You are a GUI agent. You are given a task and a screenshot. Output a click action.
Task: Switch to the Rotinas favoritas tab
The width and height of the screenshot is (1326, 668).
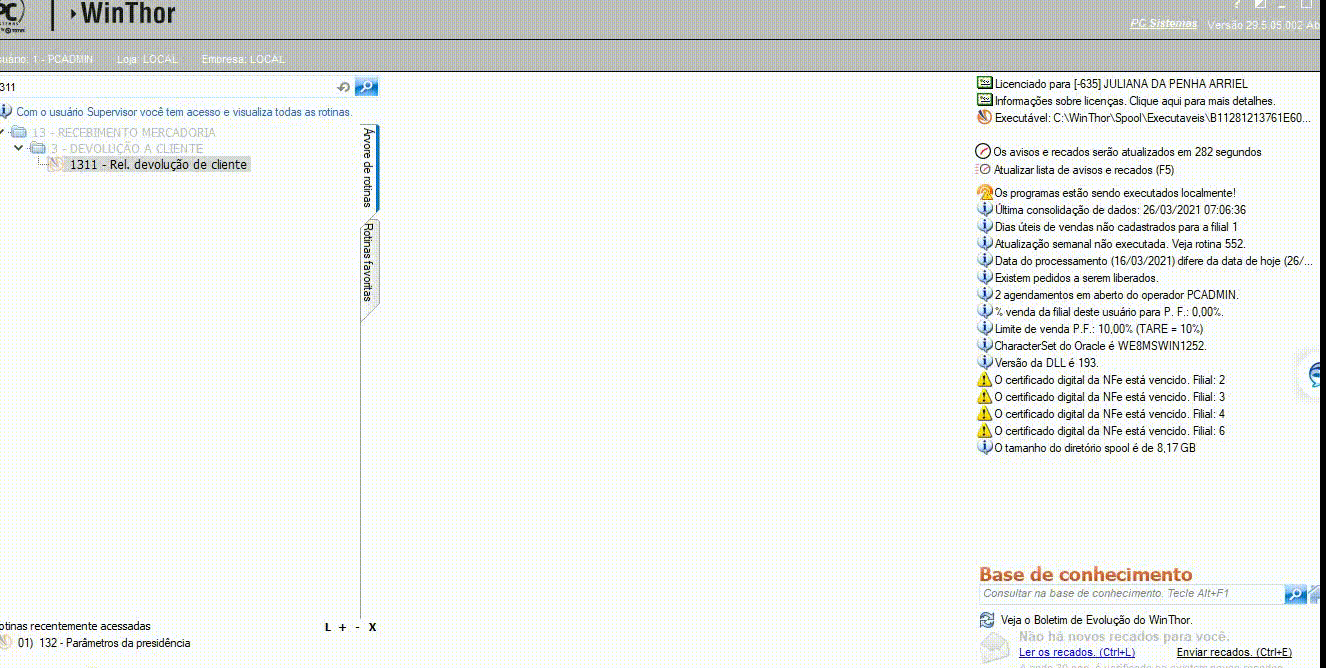(368, 262)
